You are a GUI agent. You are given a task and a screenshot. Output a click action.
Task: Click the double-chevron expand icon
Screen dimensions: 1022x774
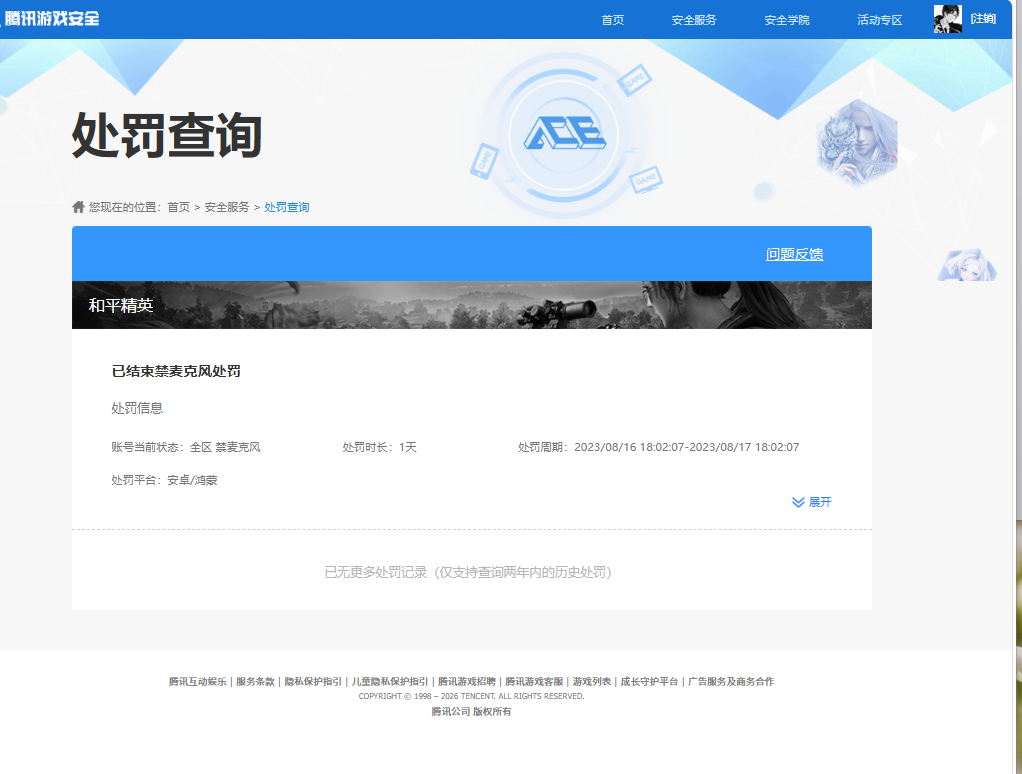(798, 502)
